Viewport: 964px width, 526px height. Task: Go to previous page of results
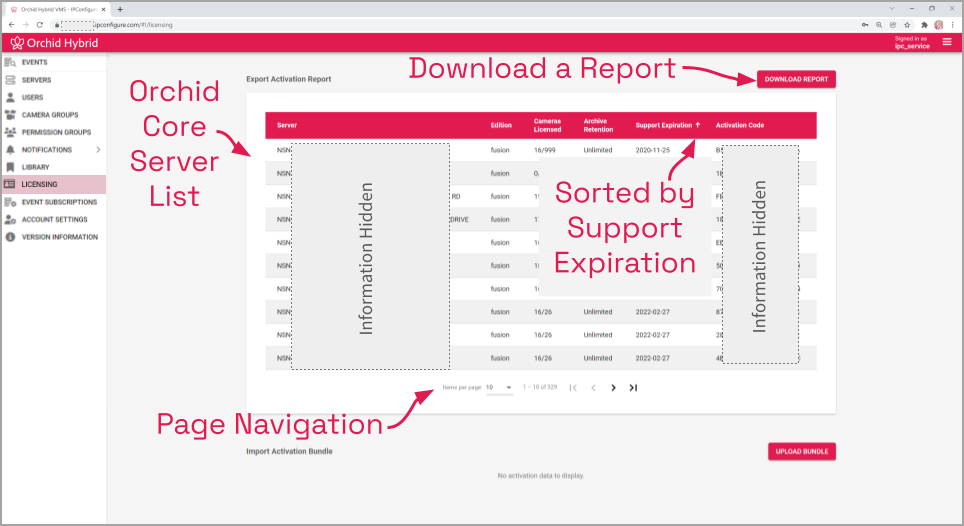click(x=593, y=388)
